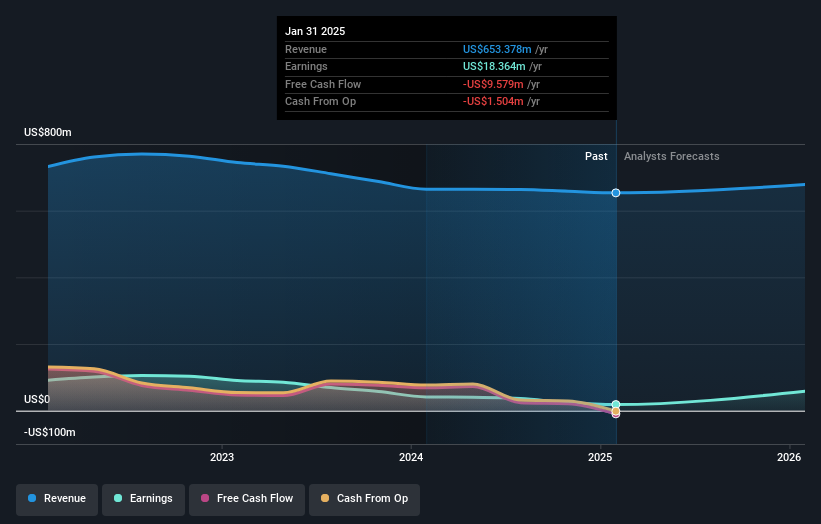Select the teal earnings data point marker
Image resolution: width=821 pixels, height=524 pixels.
tap(616, 405)
